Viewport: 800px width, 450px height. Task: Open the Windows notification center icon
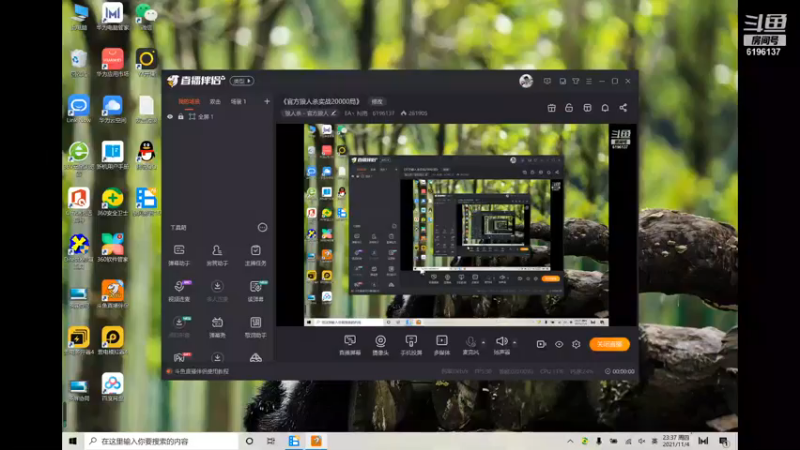(724, 441)
